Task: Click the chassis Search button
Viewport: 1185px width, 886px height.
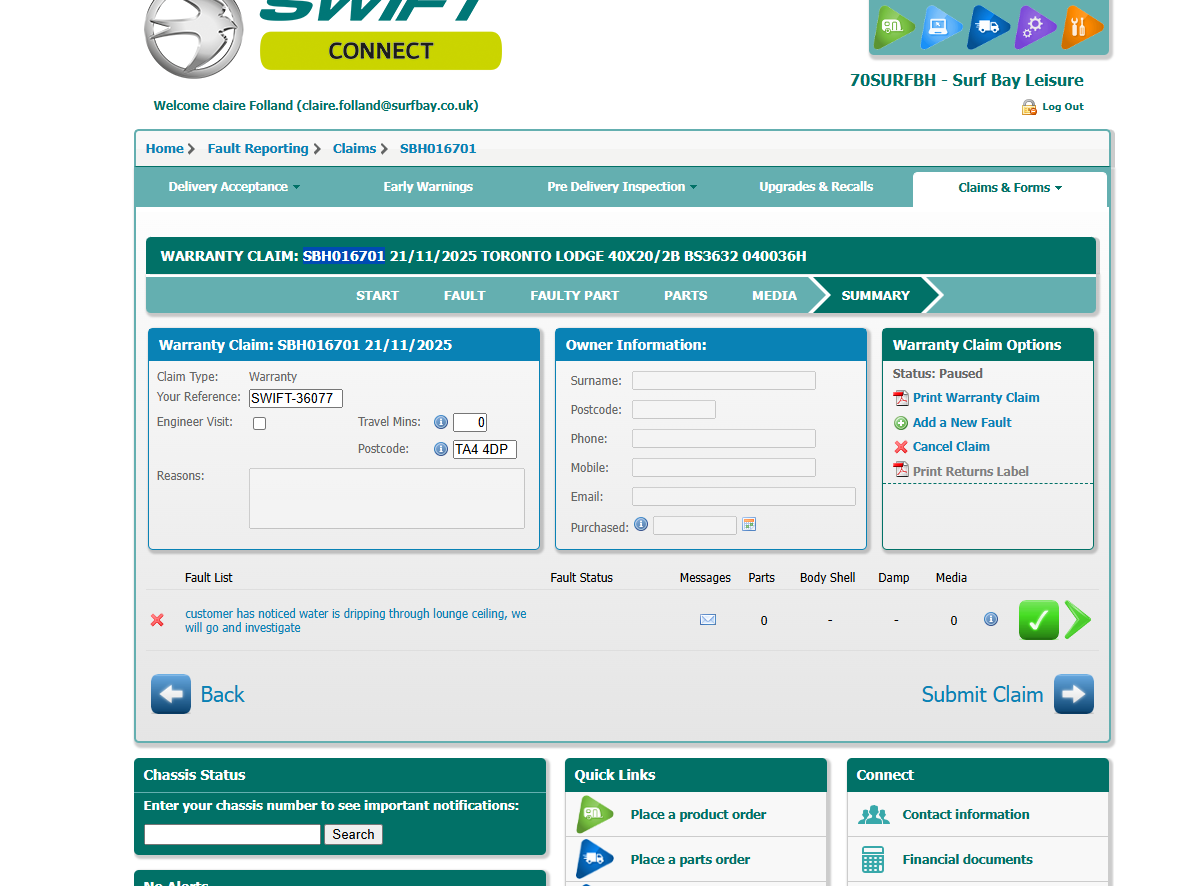Action: coord(354,835)
